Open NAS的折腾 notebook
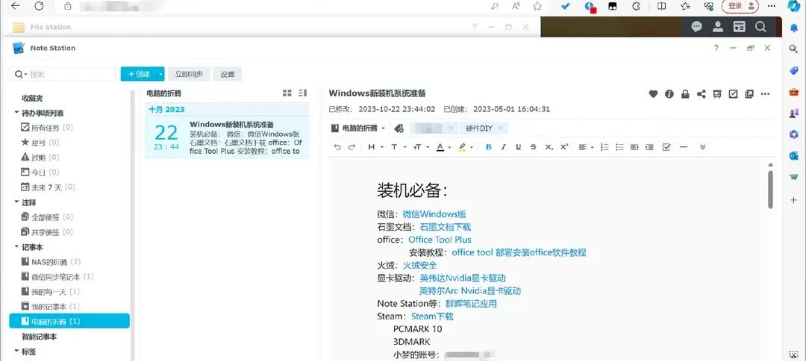Viewport: 811px width, 361px height. (51, 262)
